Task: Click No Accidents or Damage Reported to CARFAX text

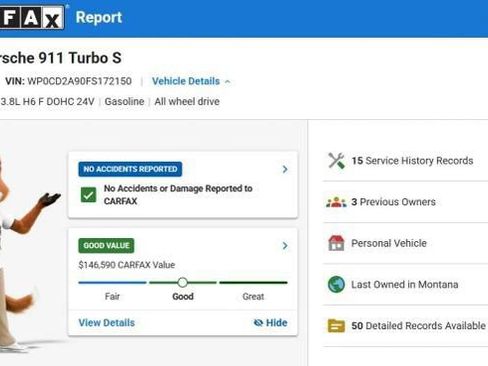Action: [x=178, y=195]
